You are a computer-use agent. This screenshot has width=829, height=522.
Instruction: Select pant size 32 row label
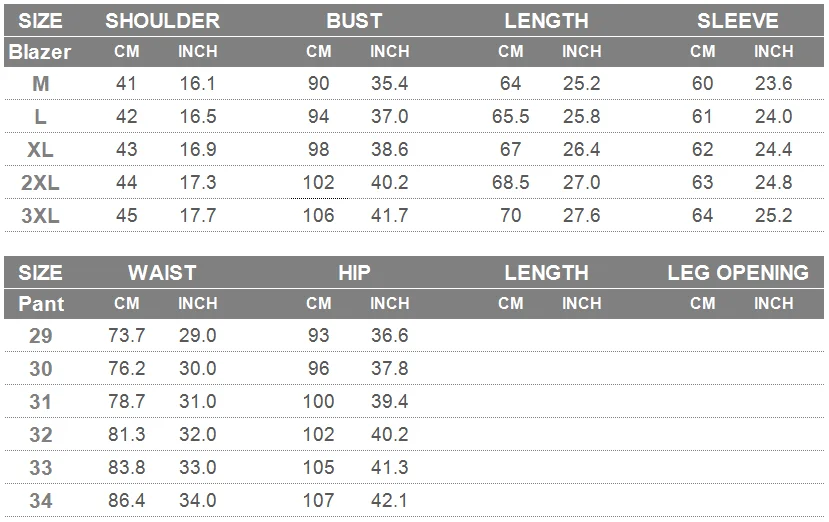[x=41, y=434]
